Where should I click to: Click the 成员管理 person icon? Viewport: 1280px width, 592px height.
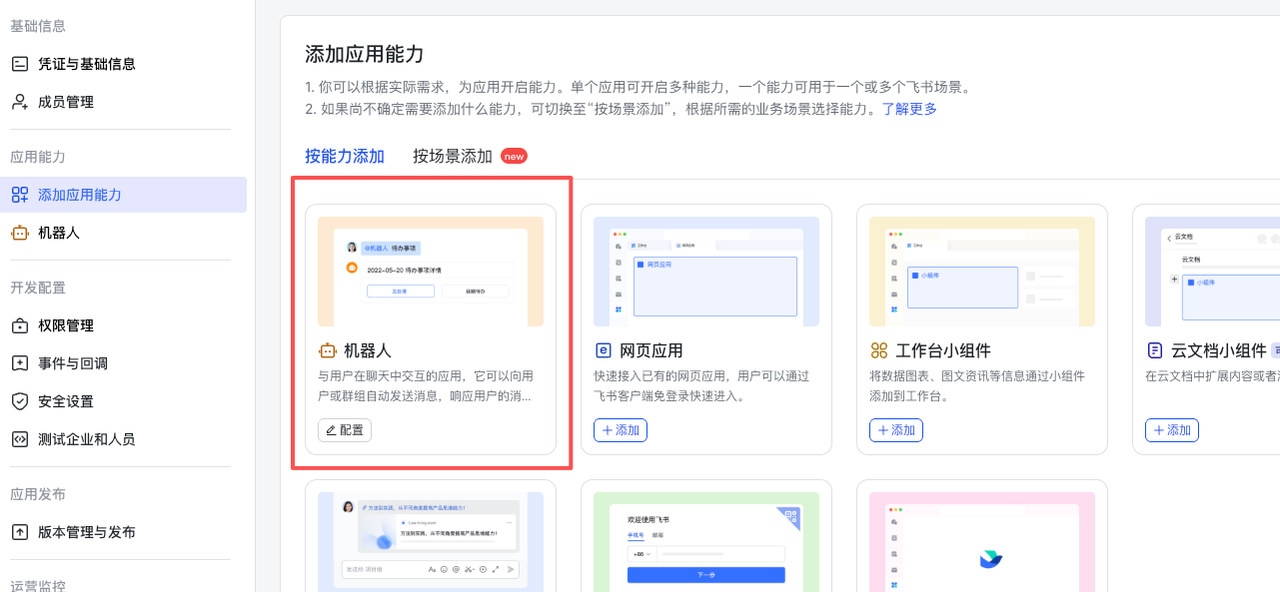coord(20,102)
